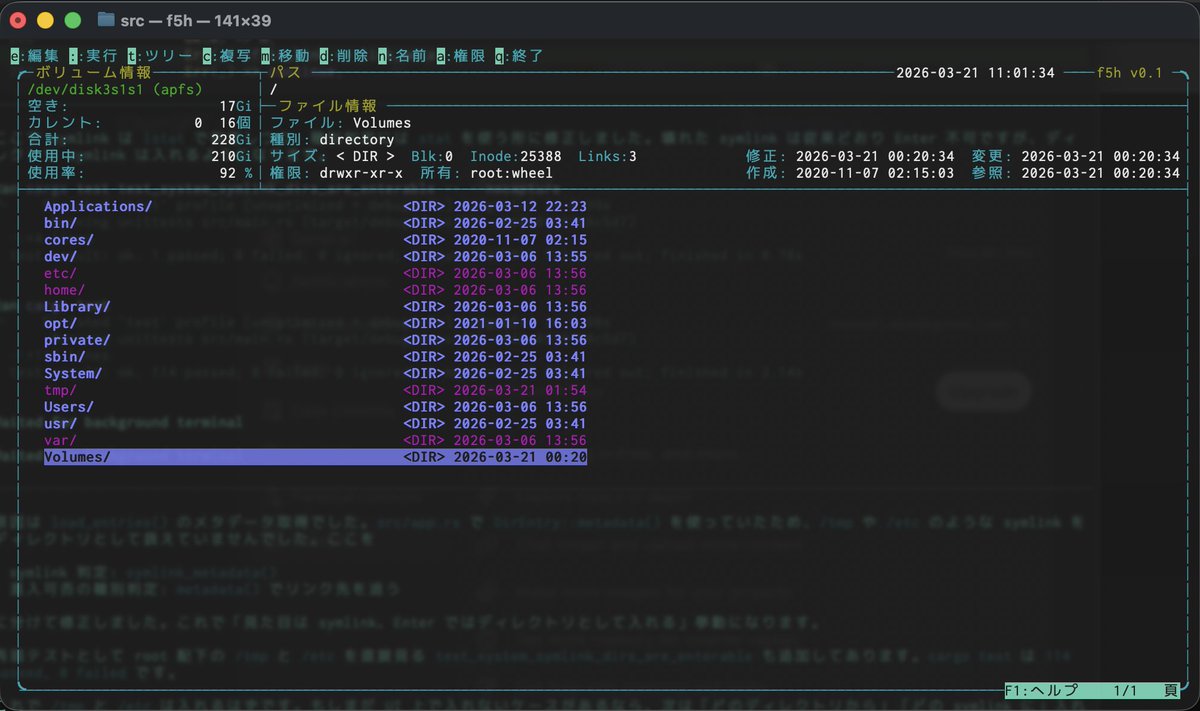
Task: Click the 種別 directory value
Action: 357,139
